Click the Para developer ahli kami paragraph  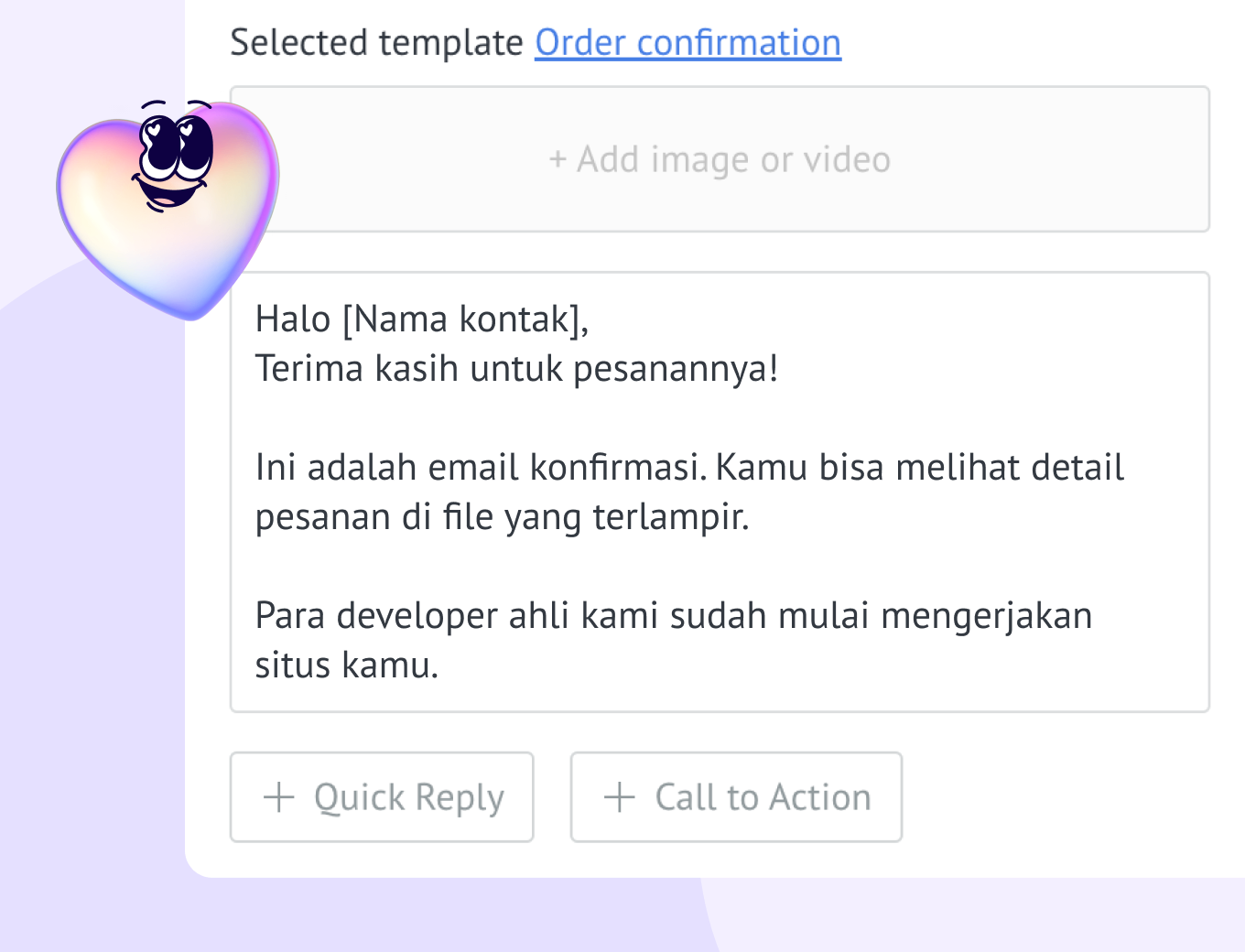(x=674, y=640)
